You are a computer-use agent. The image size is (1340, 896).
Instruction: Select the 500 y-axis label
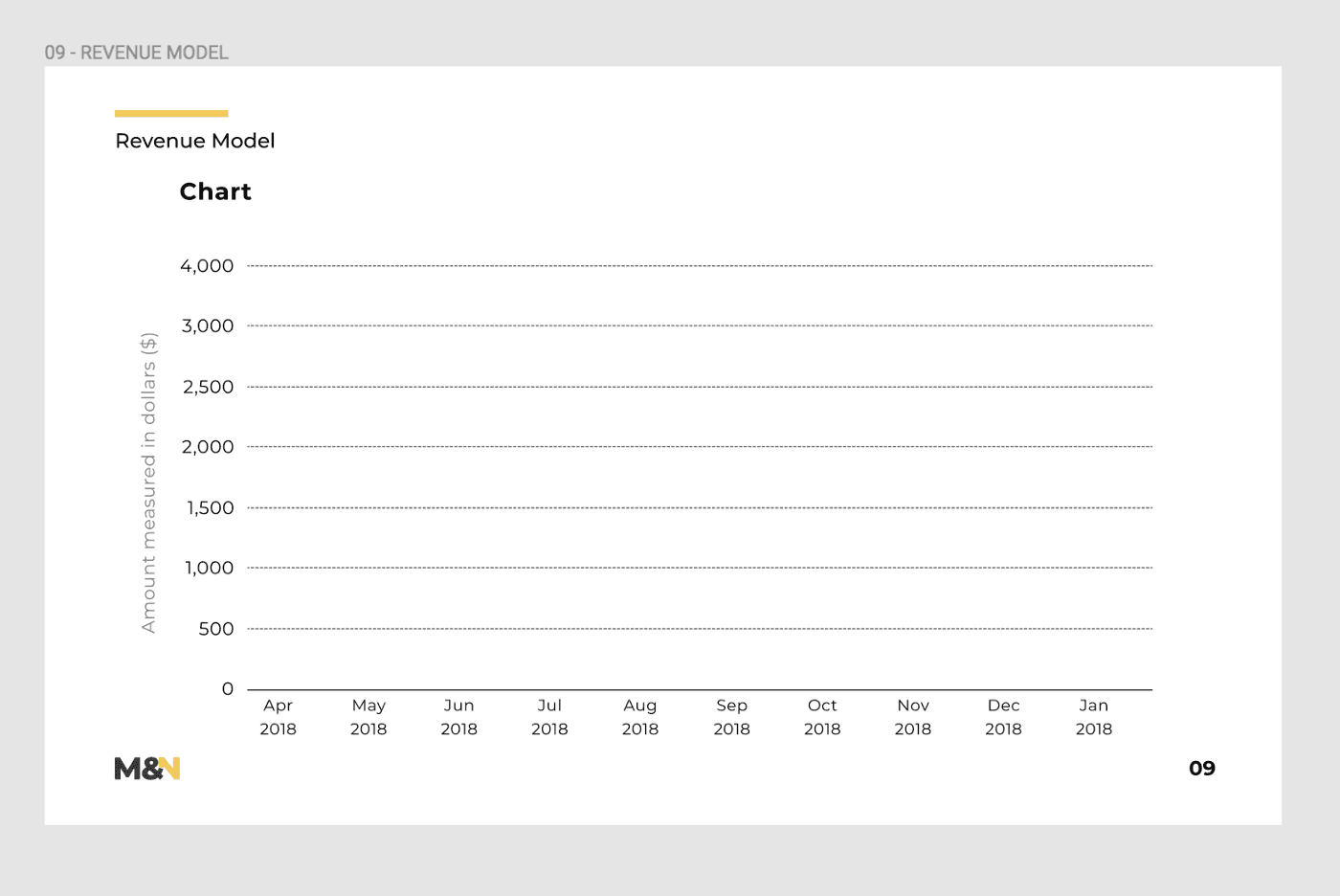coord(216,629)
